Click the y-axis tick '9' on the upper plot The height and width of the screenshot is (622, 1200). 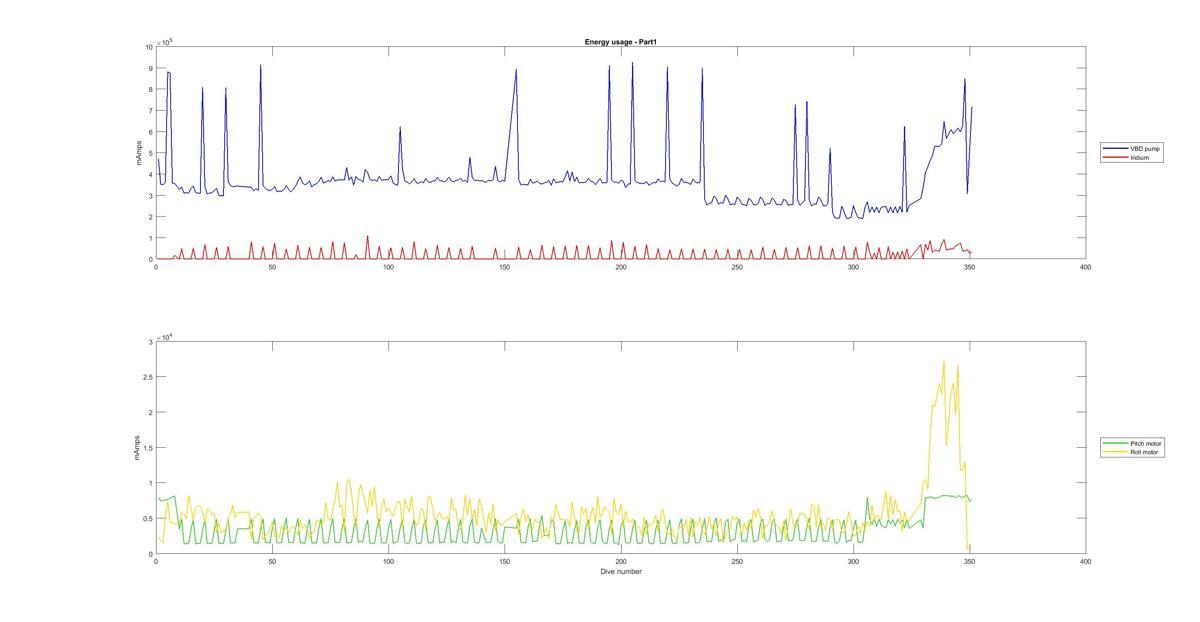pos(150,68)
